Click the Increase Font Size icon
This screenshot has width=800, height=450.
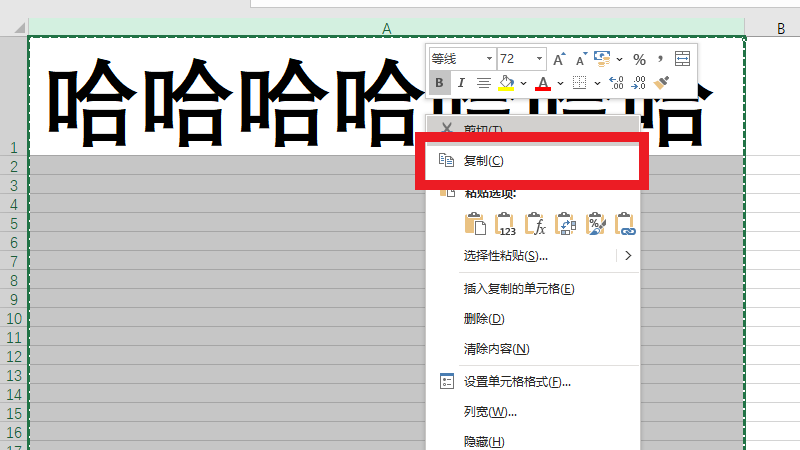coord(560,59)
